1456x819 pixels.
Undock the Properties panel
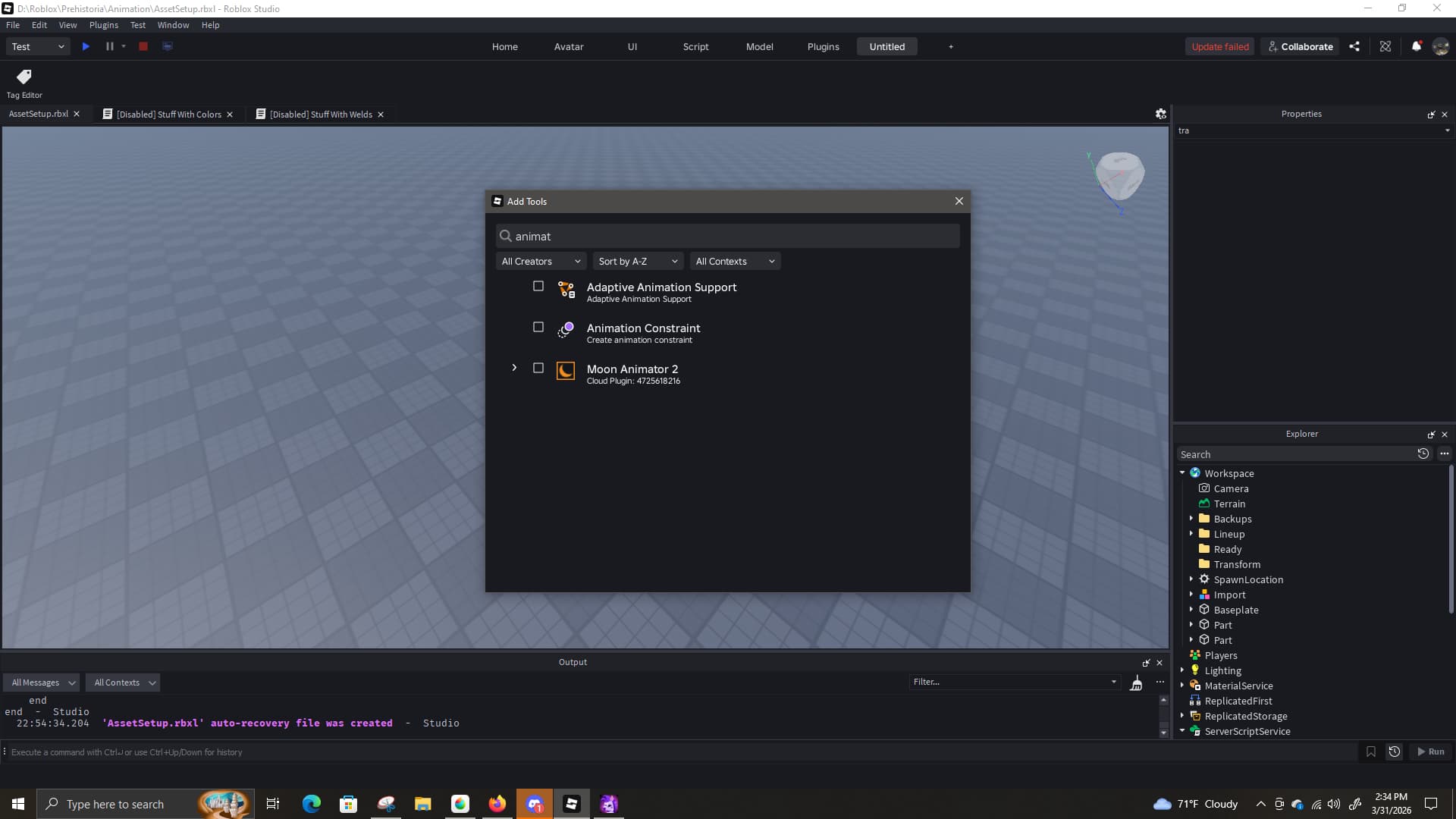[1431, 115]
